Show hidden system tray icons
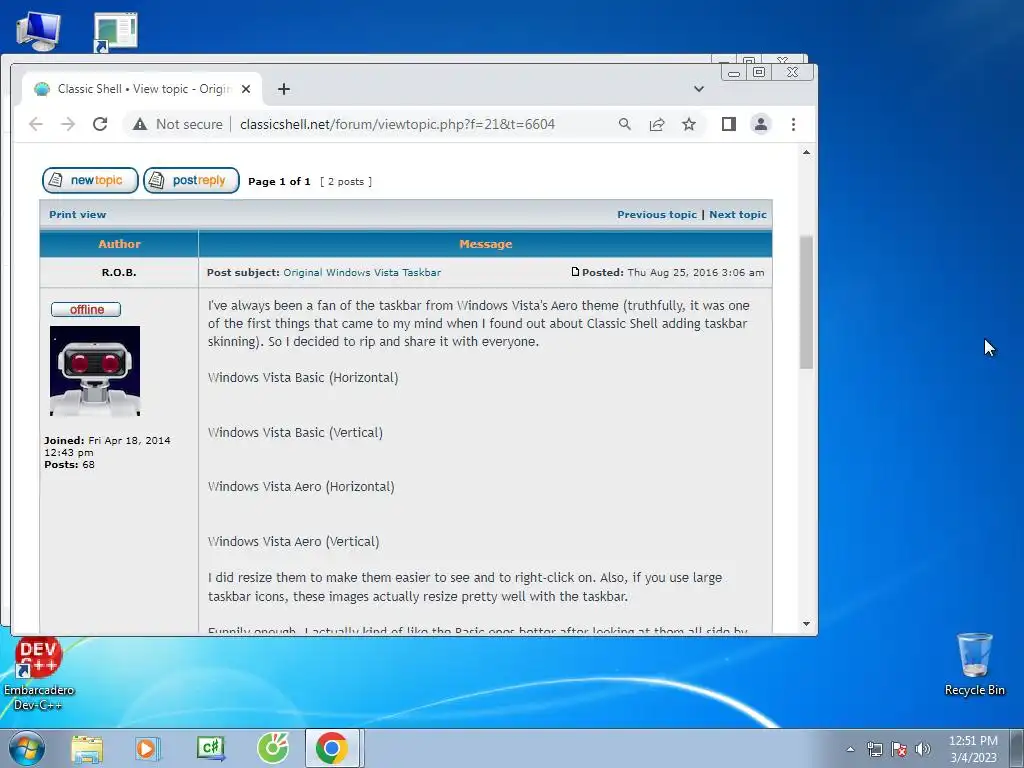Screen dimensions: 1024x768 coord(850,749)
